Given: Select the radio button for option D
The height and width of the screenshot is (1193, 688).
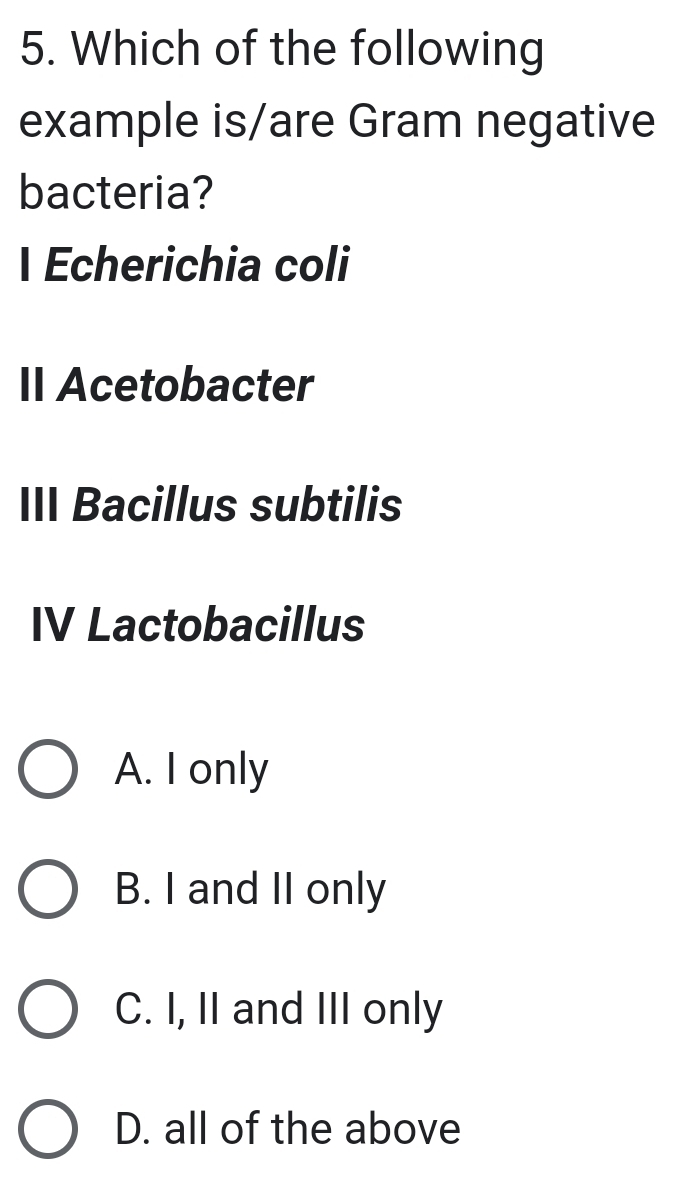Looking at the screenshot, I should click(x=48, y=1129).
